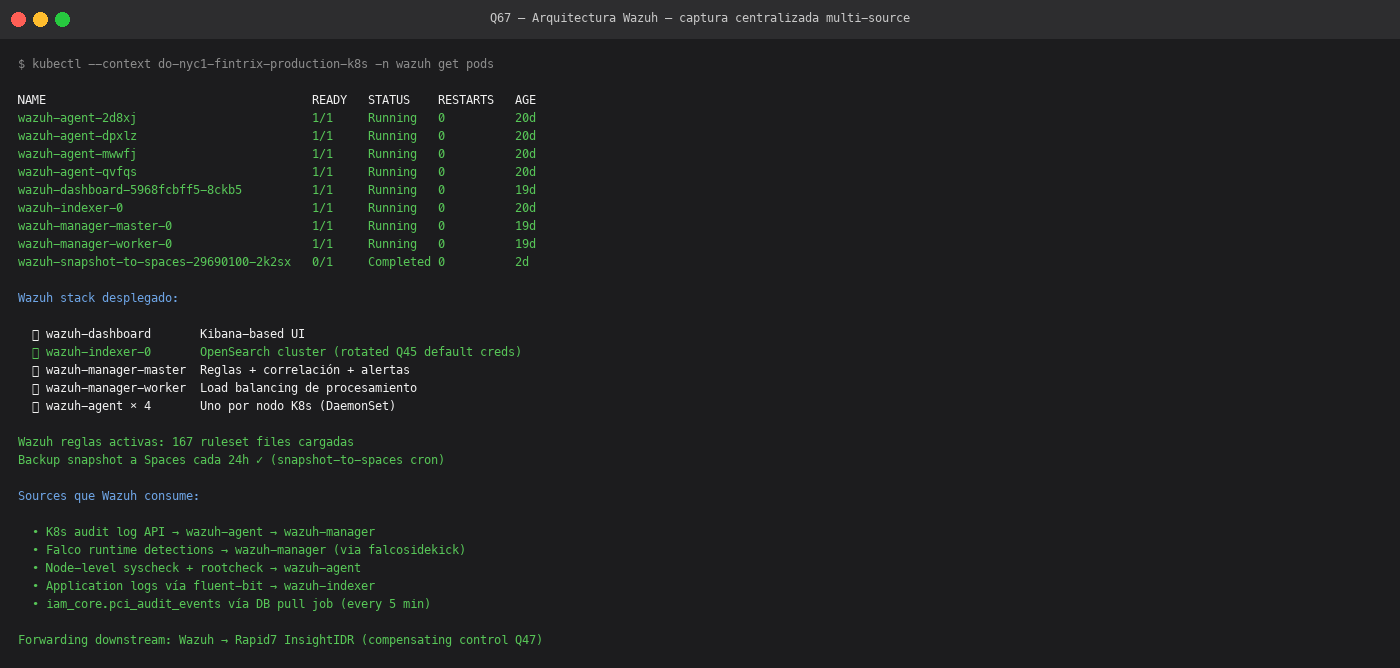Click the 'Sources que Wazuh consume:' heading
Screen dimensions: 1400x668
point(109,496)
